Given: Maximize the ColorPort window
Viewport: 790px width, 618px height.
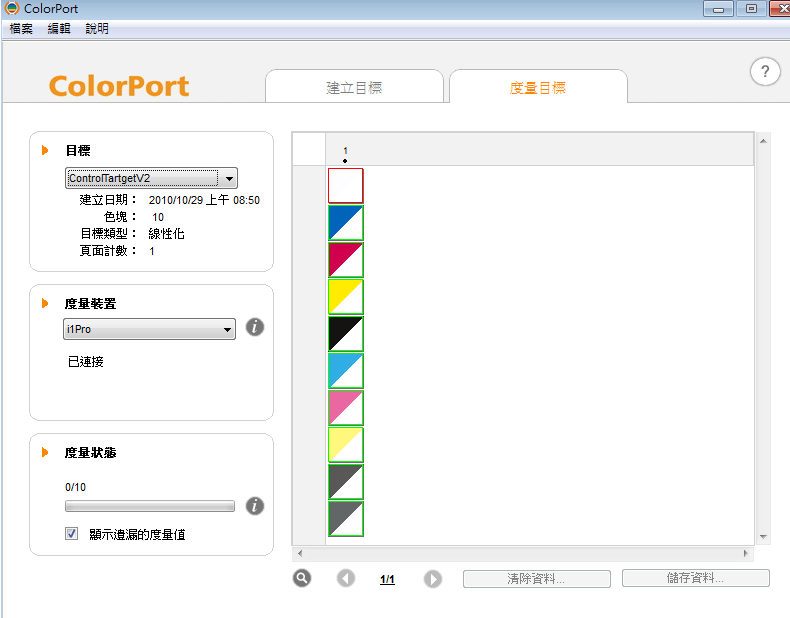Looking at the screenshot, I should [x=751, y=9].
